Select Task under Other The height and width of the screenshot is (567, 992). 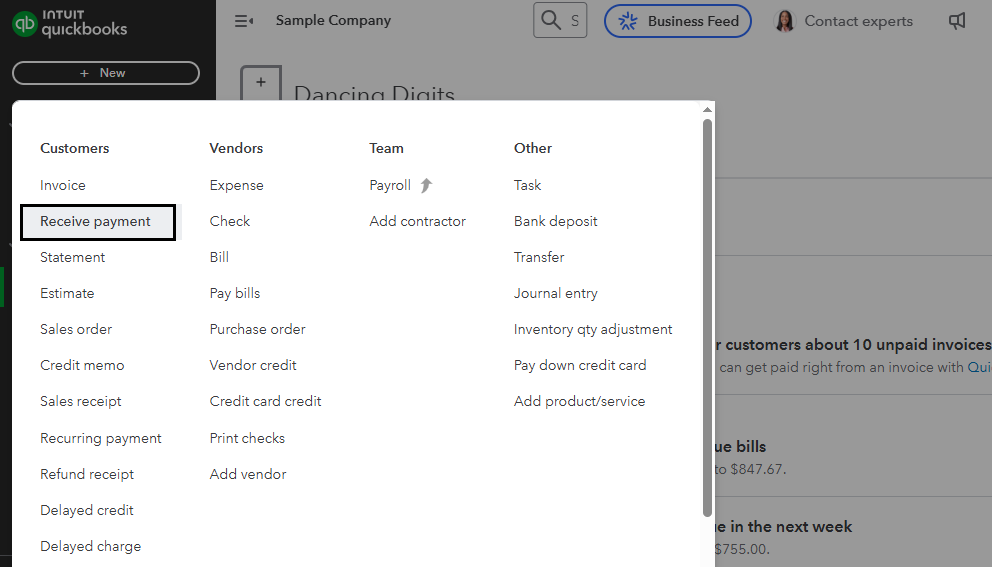pos(528,185)
